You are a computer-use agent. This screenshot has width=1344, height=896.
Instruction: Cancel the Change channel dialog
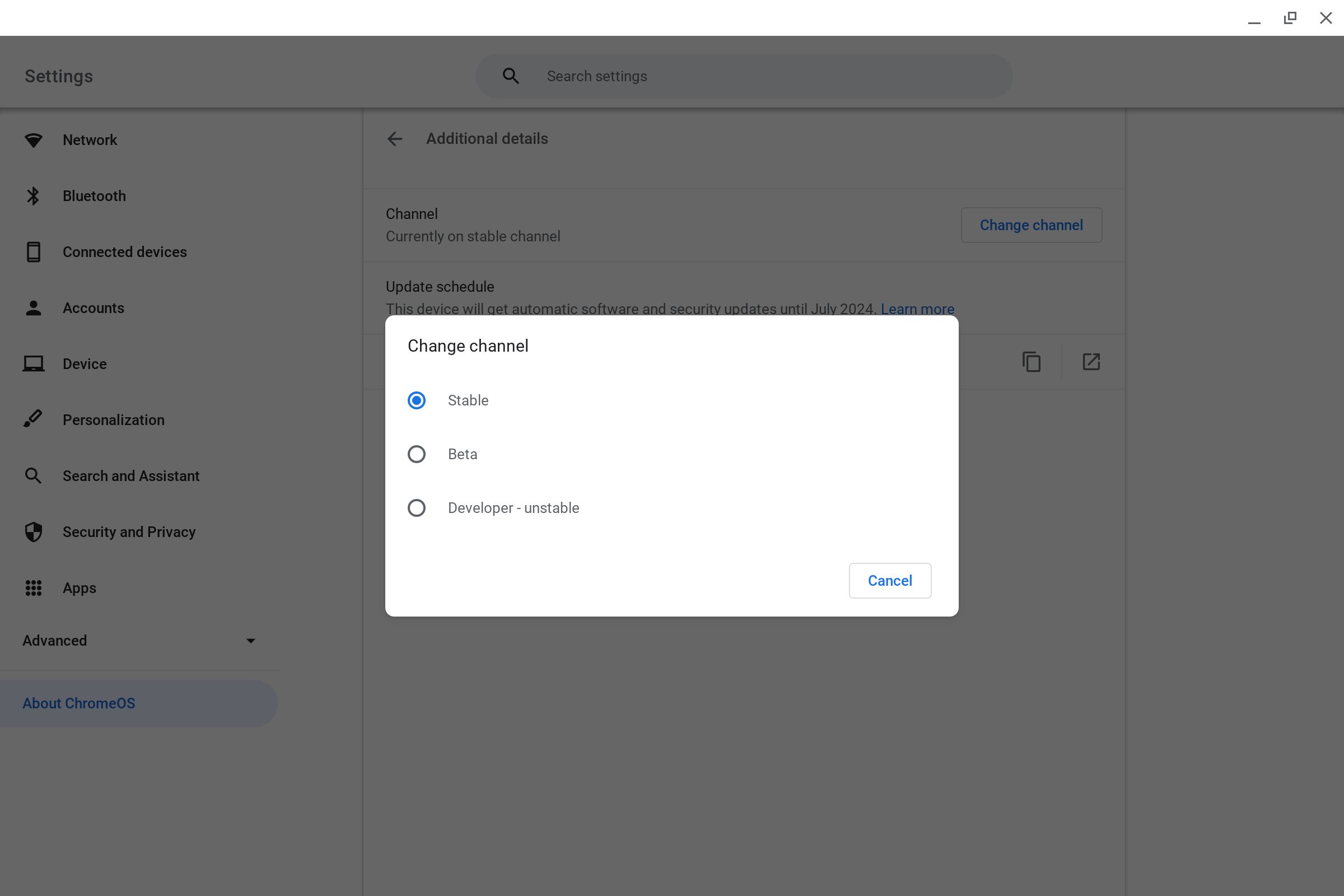click(890, 581)
